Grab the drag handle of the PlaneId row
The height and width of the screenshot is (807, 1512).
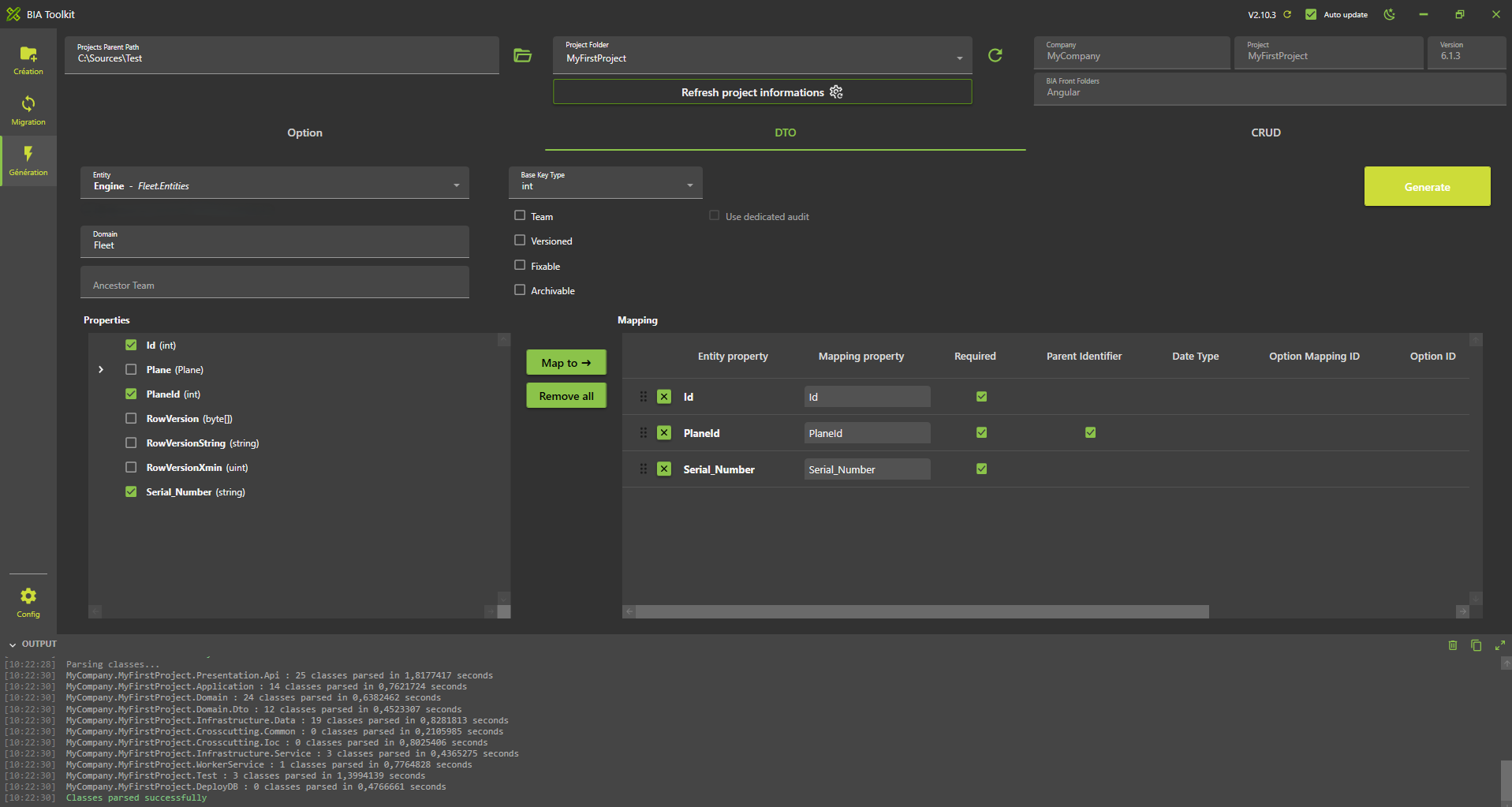click(644, 433)
